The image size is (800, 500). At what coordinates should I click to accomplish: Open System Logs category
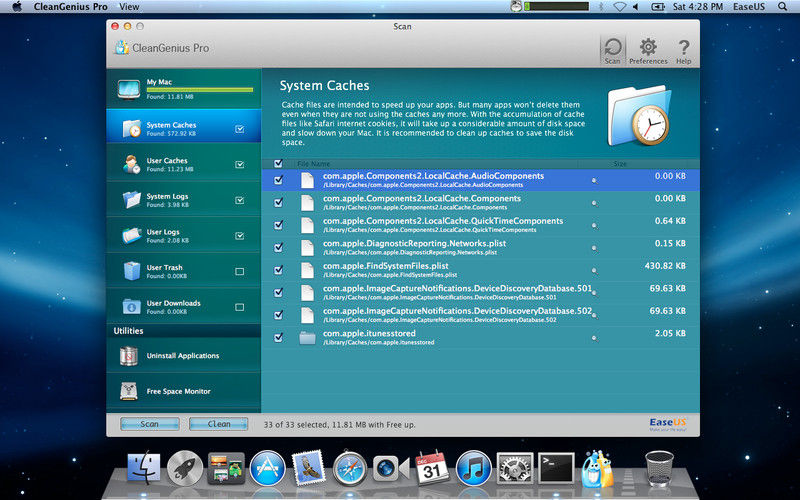(x=184, y=200)
